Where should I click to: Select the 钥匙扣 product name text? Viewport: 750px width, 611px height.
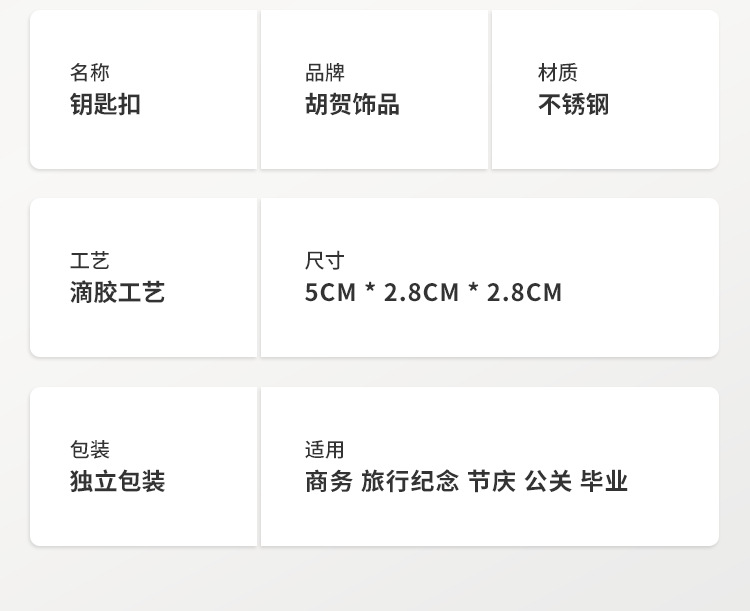tap(105, 104)
